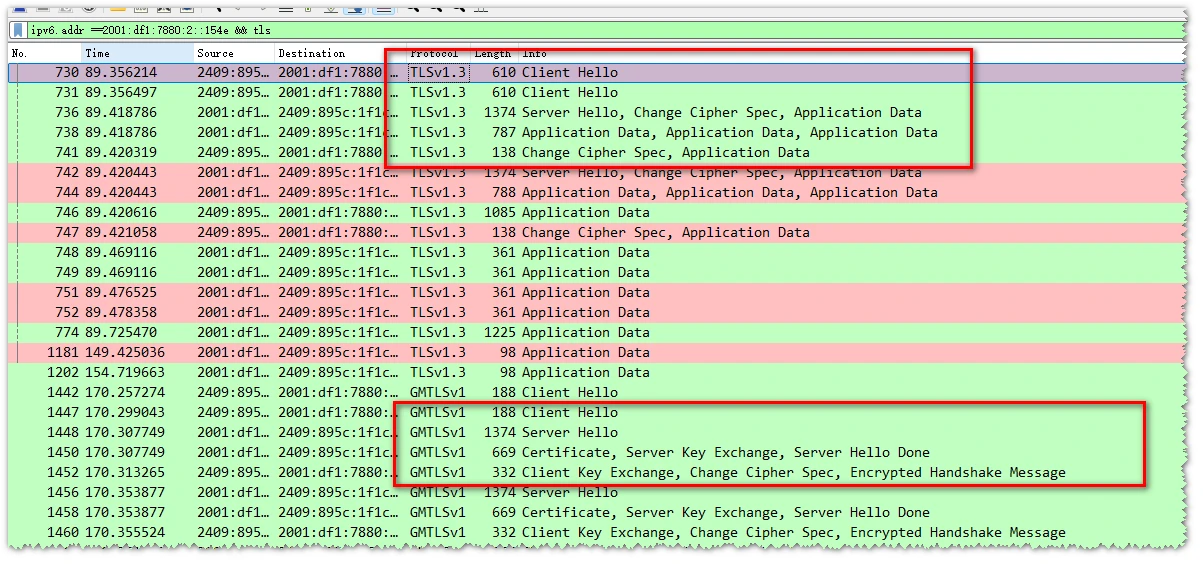Click the open capture file folder icon

[x=118, y=6]
